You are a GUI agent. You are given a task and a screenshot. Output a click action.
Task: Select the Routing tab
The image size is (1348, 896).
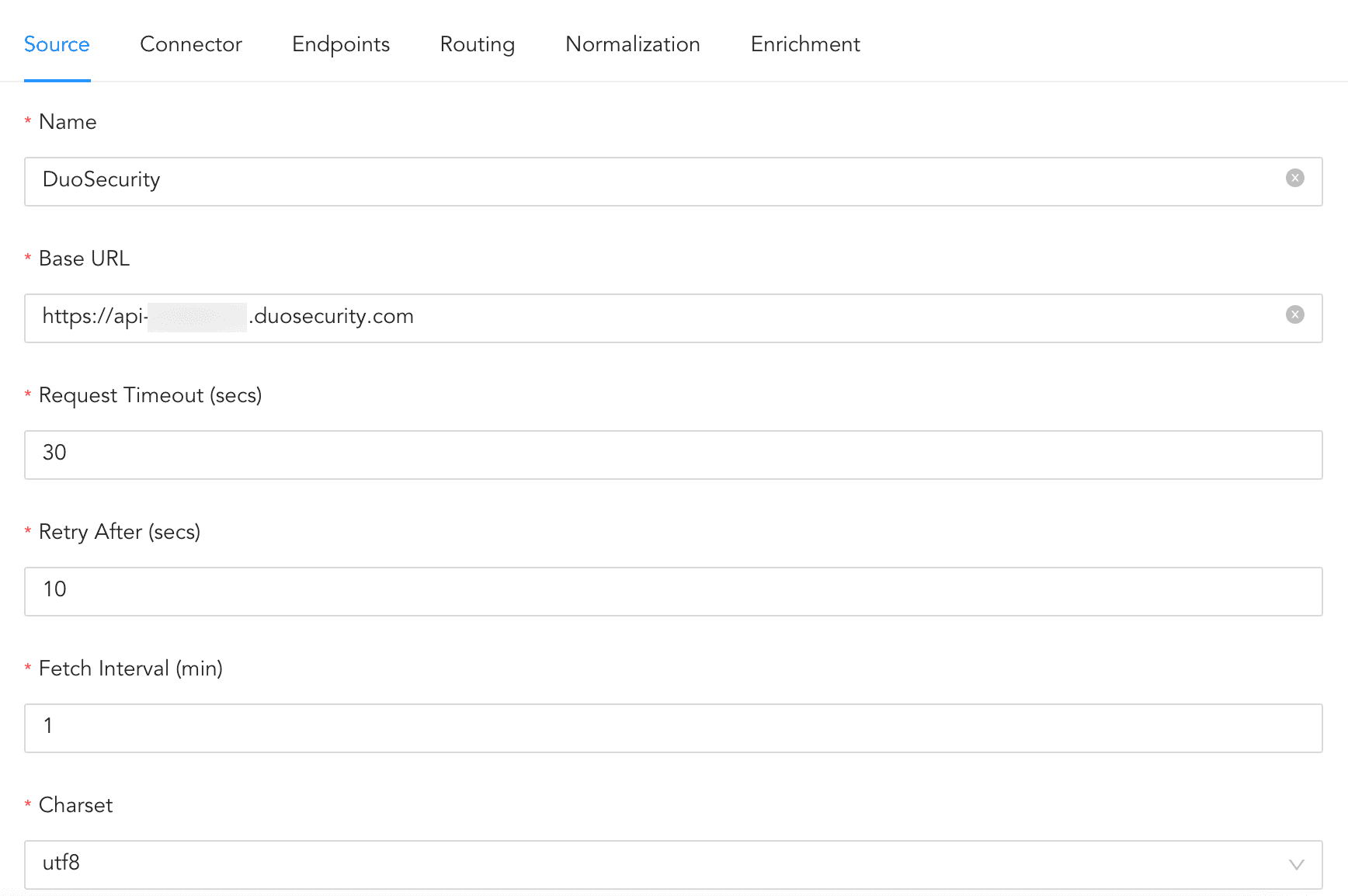(478, 44)
